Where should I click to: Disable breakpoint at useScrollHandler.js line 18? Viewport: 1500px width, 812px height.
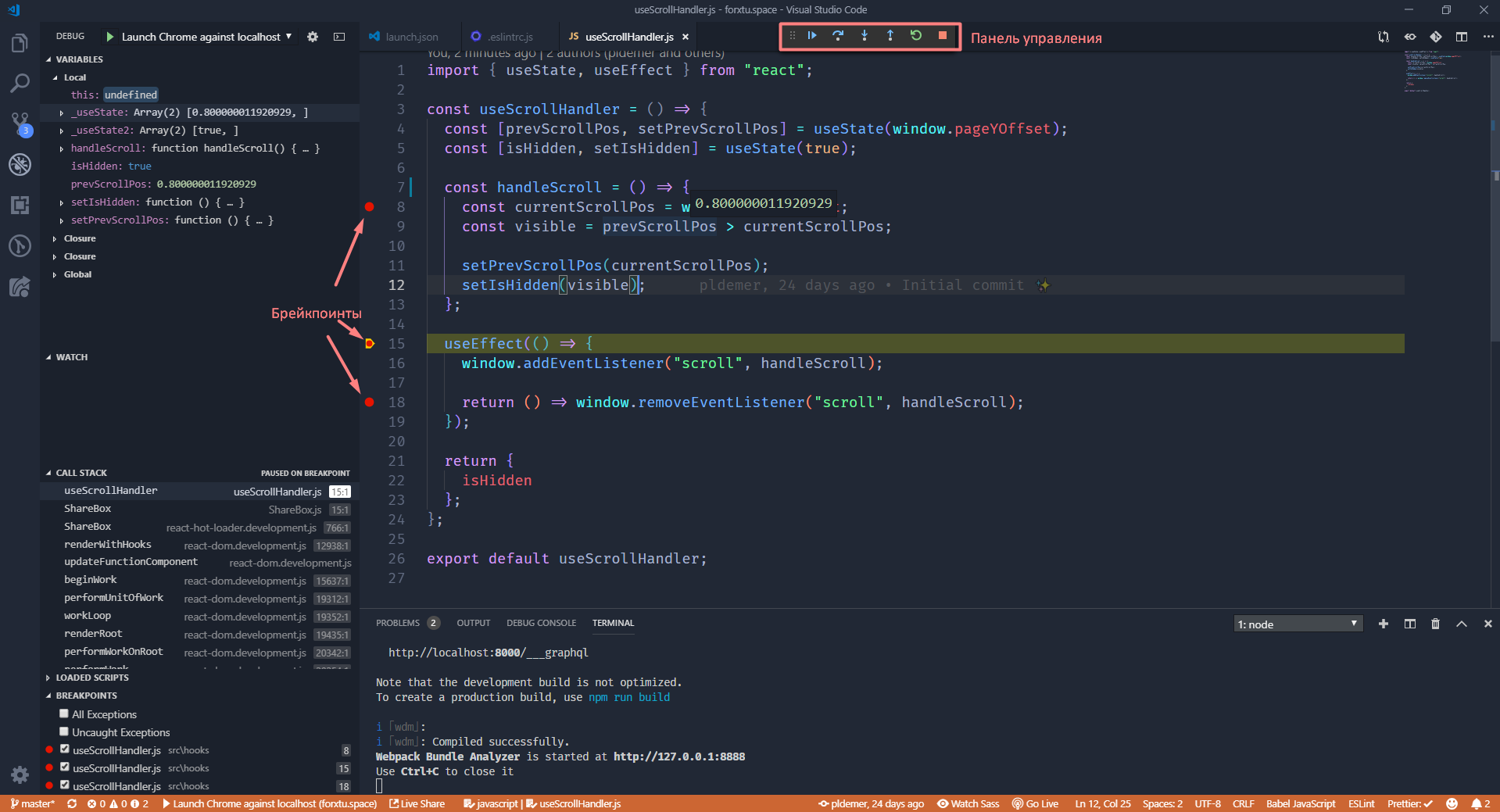(65, 785)
